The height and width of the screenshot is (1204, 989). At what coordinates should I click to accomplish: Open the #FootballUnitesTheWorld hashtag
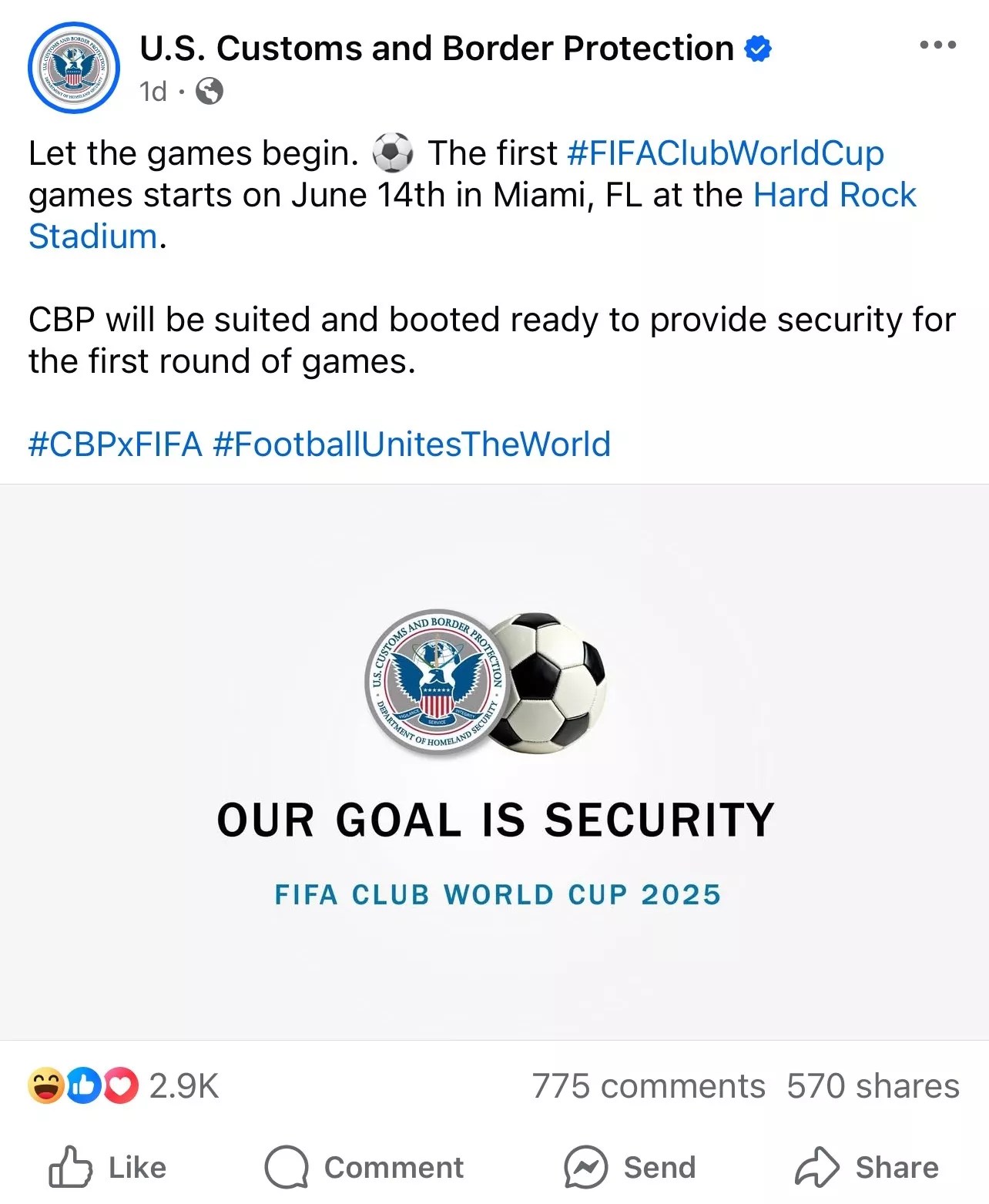pos(411,444)
